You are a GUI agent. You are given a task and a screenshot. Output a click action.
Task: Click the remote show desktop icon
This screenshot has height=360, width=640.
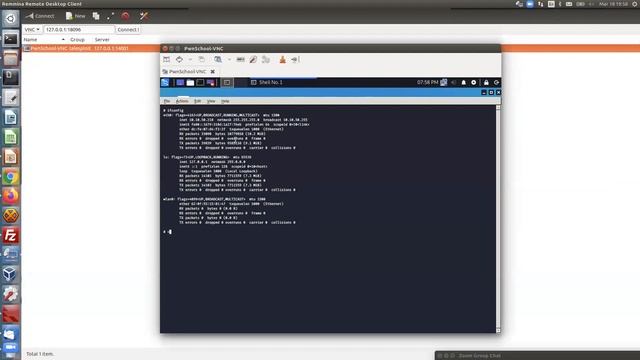180,82
